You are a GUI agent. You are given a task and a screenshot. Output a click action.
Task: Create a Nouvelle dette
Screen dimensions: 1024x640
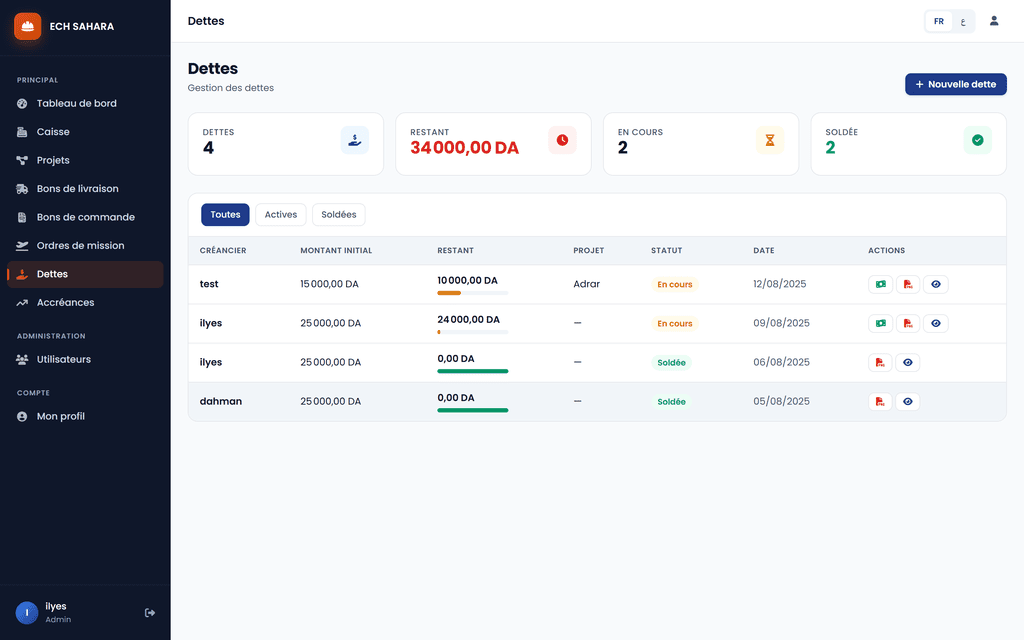pos(955,84)
